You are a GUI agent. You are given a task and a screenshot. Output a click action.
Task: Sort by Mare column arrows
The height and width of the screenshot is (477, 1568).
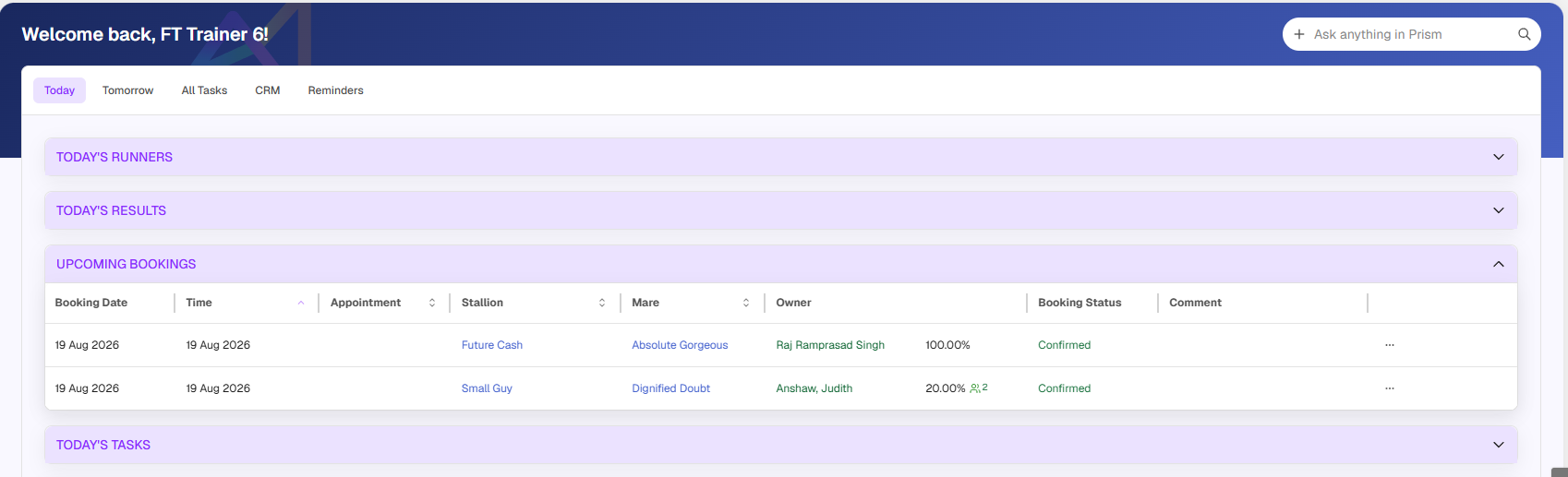click(x=746, y=303)
